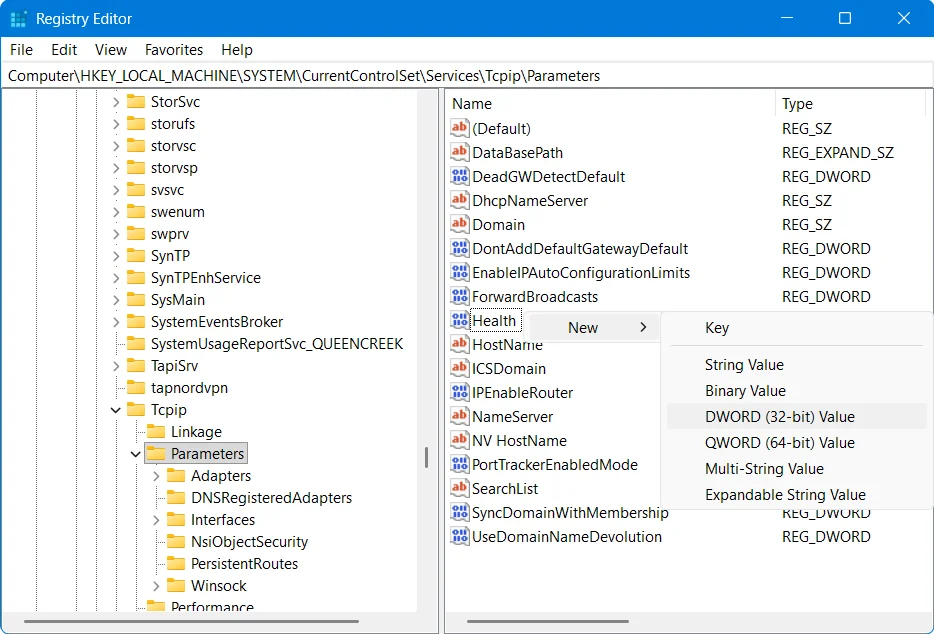Screen dimensions: 934x634
Task: Click the tree pane vertical scrollbar thumb
Action: pyautogui.click(x=426, y=457)
